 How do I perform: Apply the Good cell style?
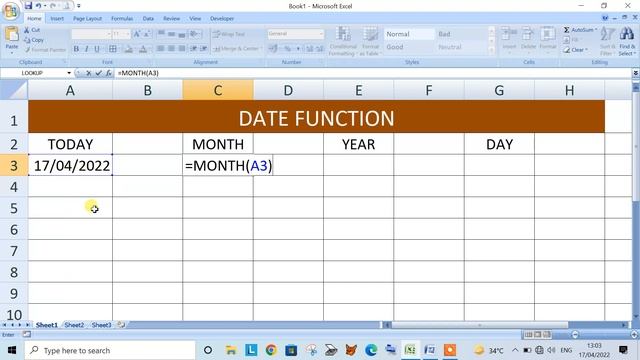(x=409, y=47)
